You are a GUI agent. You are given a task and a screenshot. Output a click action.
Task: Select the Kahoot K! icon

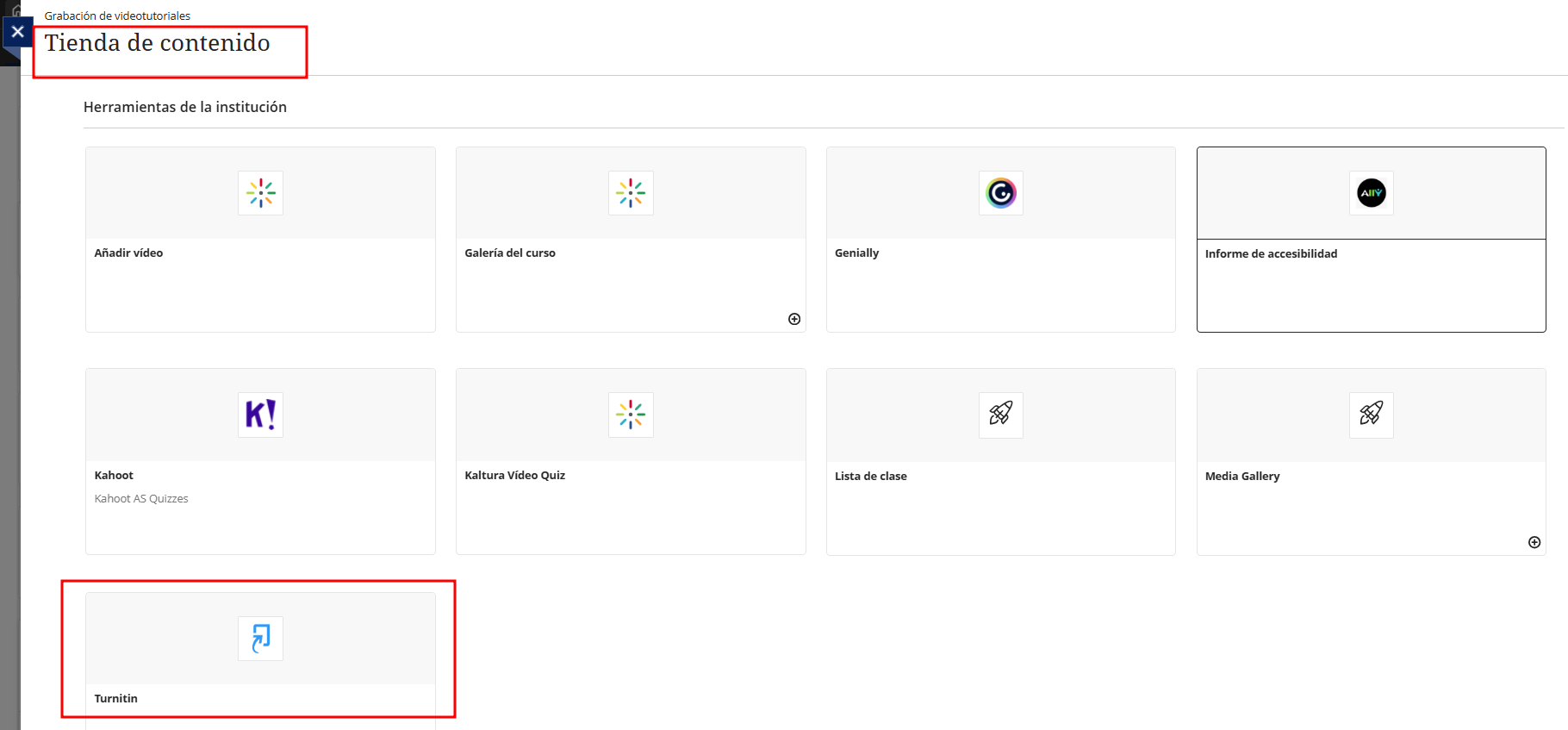pyautogui.click(x=260, y=415)
